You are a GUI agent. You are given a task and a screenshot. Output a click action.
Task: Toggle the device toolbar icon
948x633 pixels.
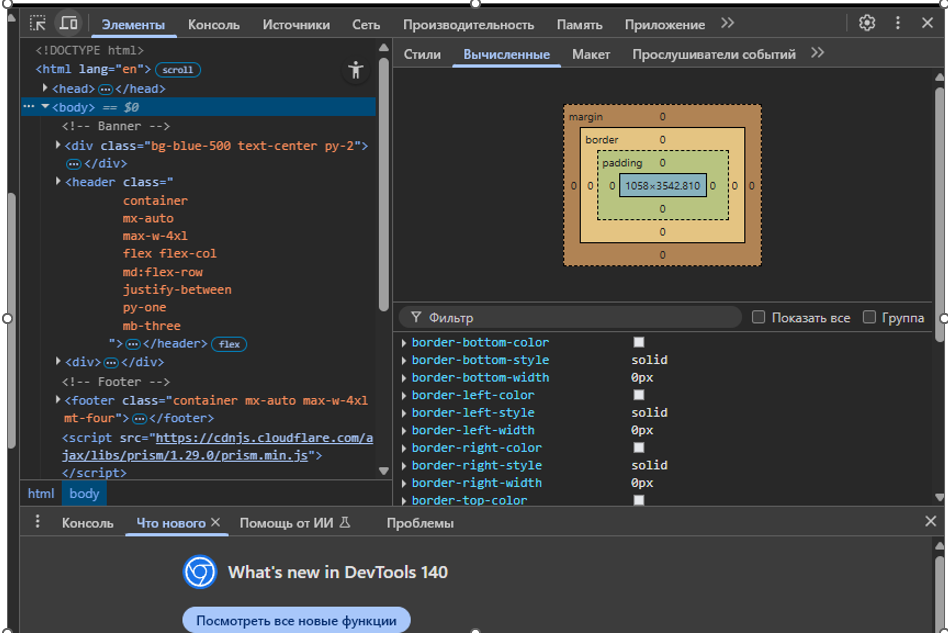click(x=68, y=23)
